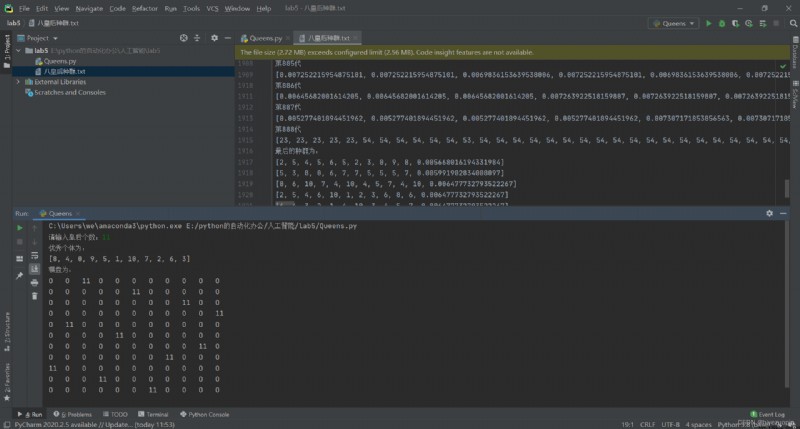The height and width of the screenshot is (429, 800).
Task: Minimize the Run tool window
Action: point(783,213)
